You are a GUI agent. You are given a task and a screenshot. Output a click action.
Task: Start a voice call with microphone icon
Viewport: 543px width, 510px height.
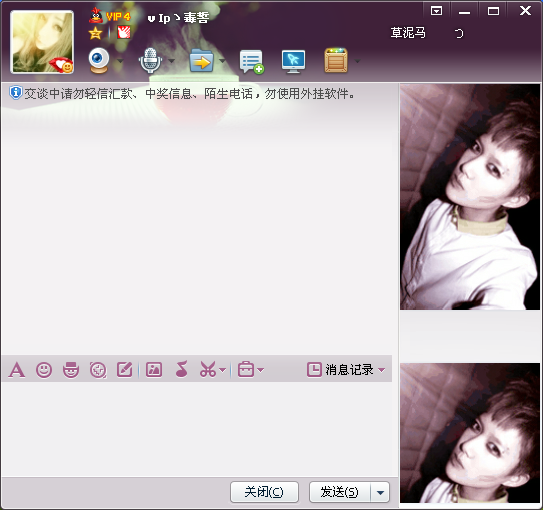click(150, 61)
